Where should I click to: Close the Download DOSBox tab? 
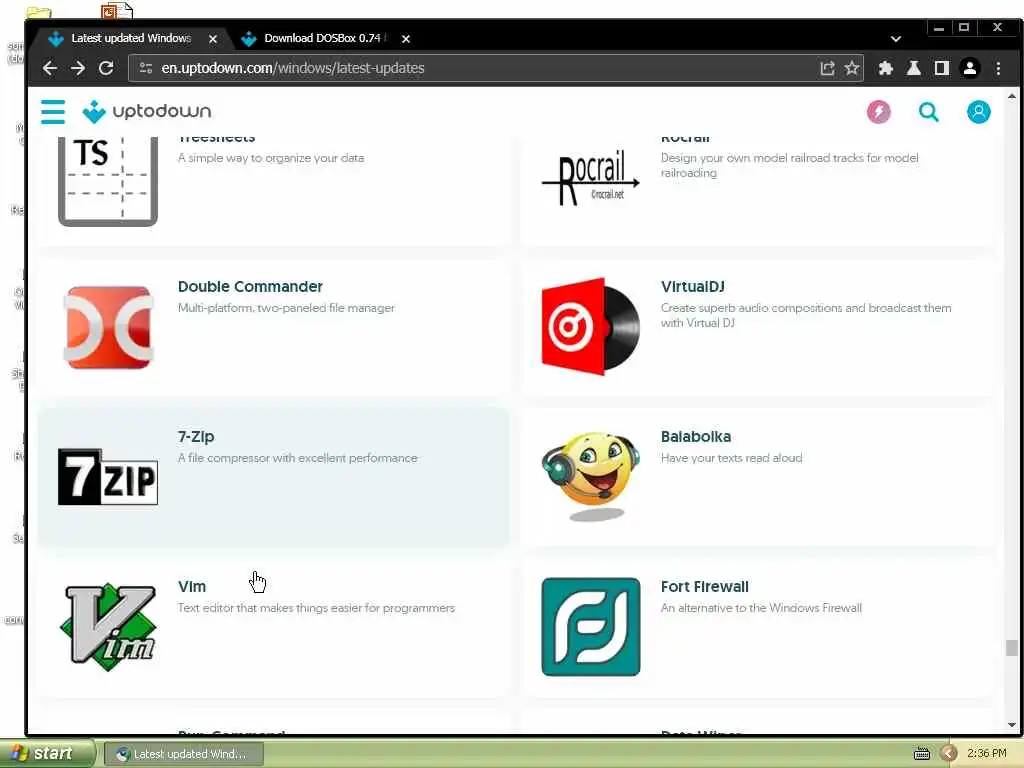click(x=406, y=39)
